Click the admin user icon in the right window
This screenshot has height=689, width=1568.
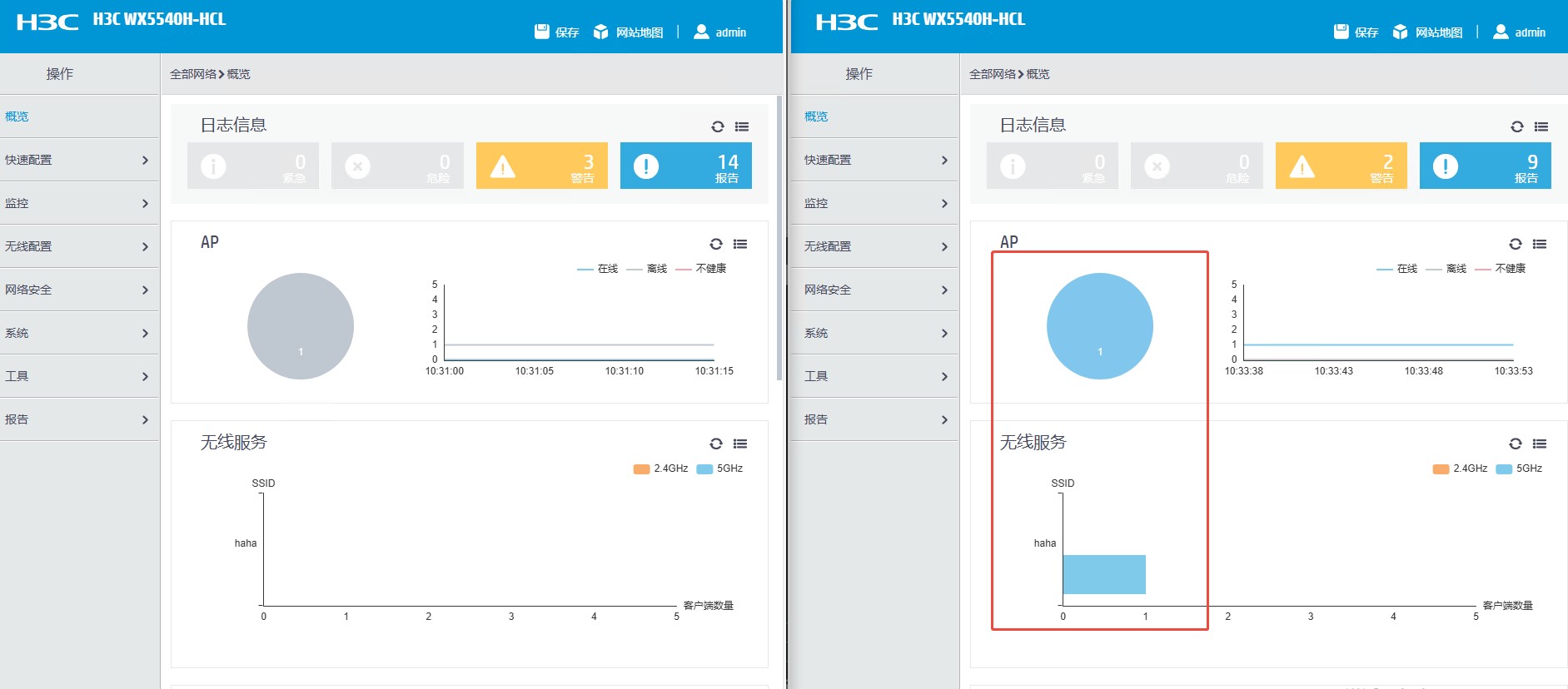[1501, 32]
